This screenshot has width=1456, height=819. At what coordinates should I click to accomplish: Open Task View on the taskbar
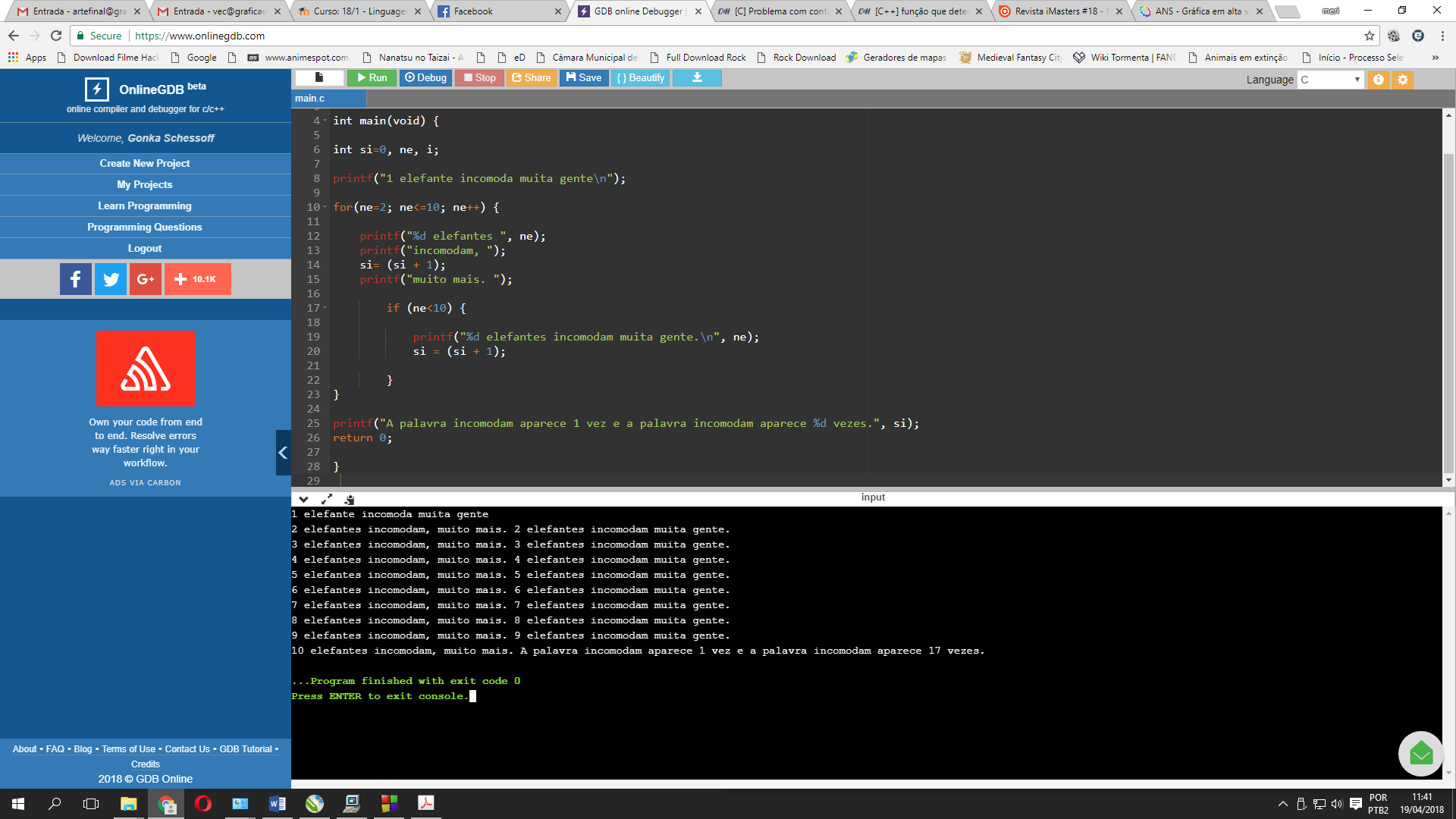pyautogui.click(x=91, y=804)
